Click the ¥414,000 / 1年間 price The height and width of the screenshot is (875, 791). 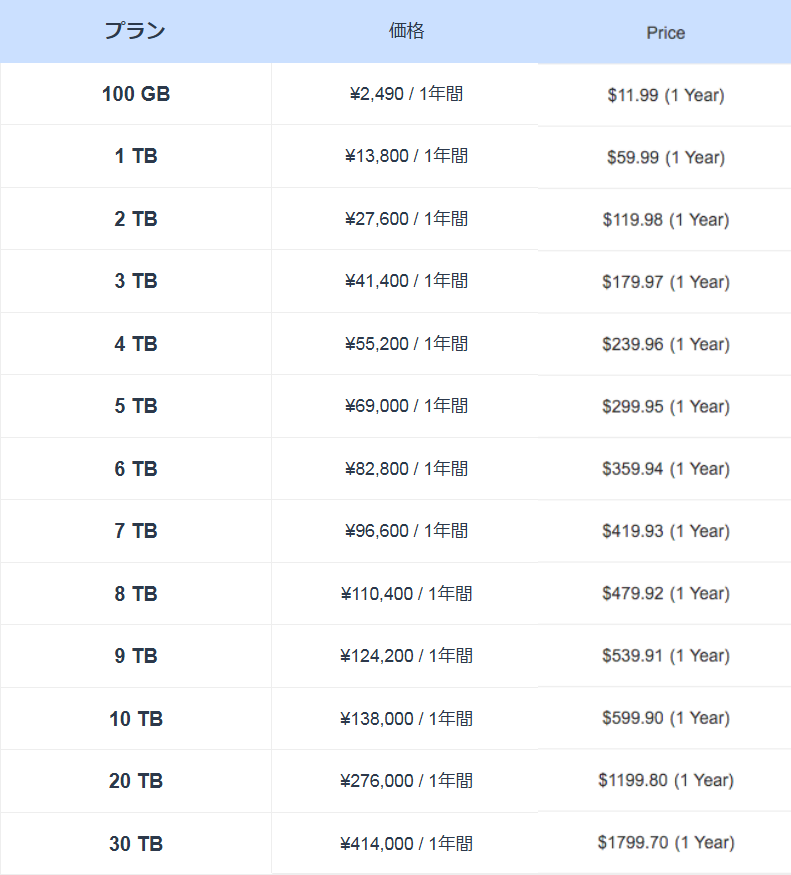(x=406, y=844)
